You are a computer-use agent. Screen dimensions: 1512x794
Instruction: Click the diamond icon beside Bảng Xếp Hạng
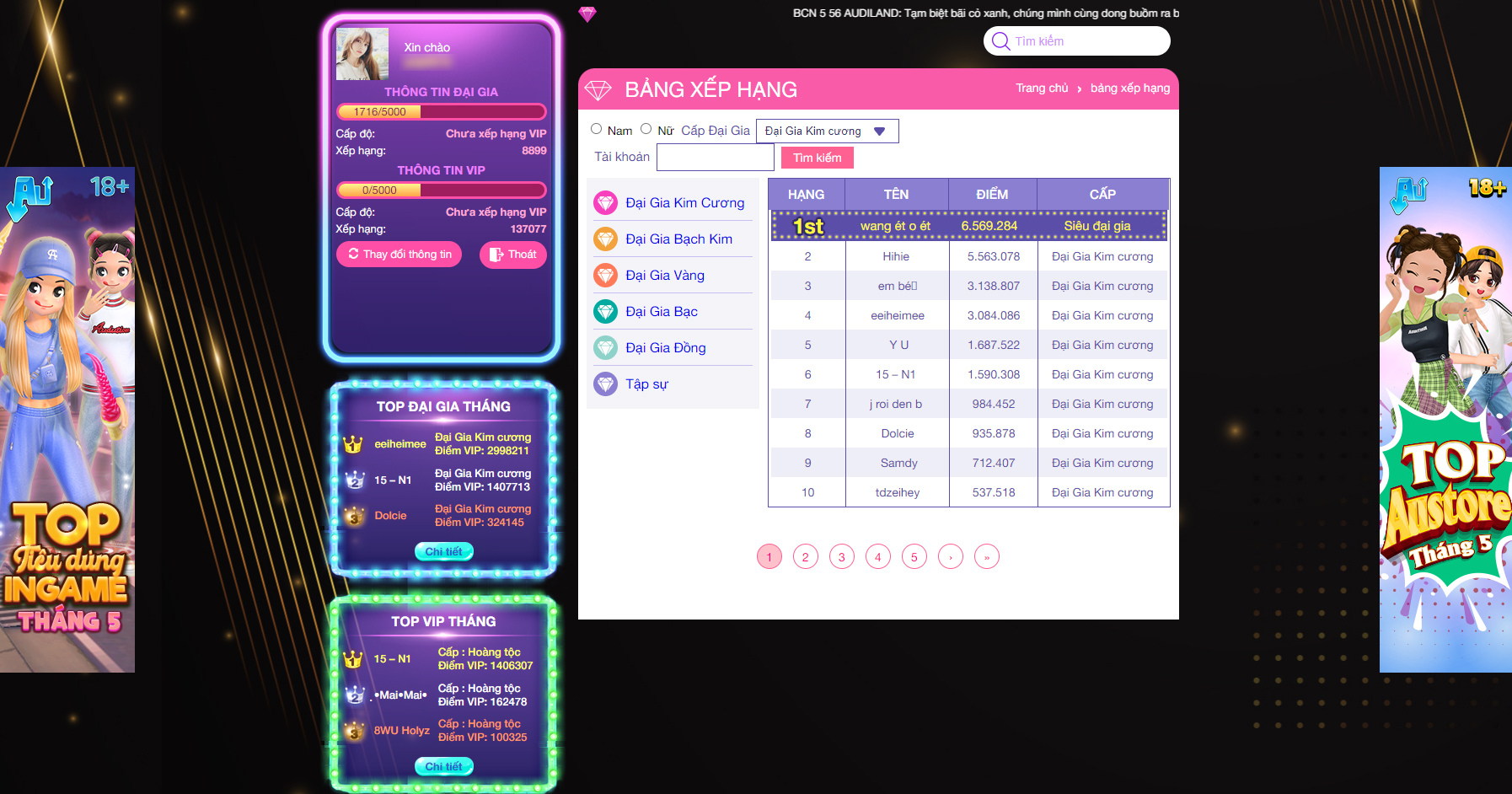(x=598, y=90)
